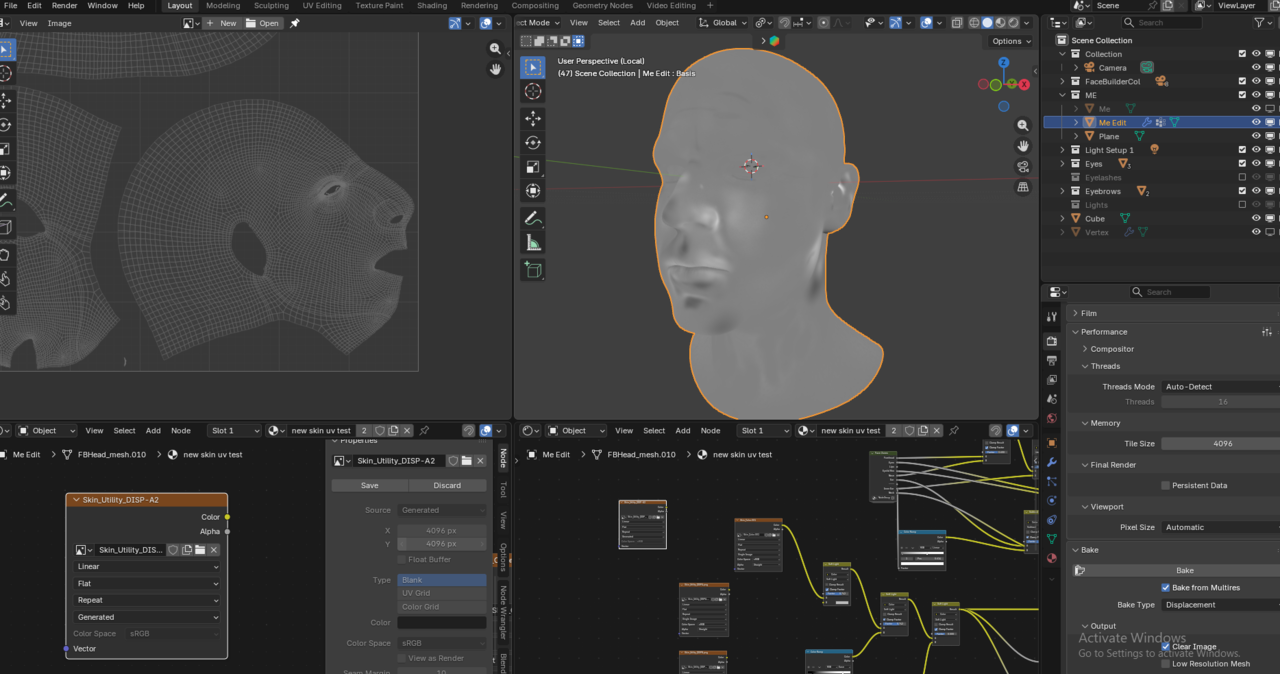
Task: Expand the Compositor subpanel
Action: click(x=1112, y=349)
